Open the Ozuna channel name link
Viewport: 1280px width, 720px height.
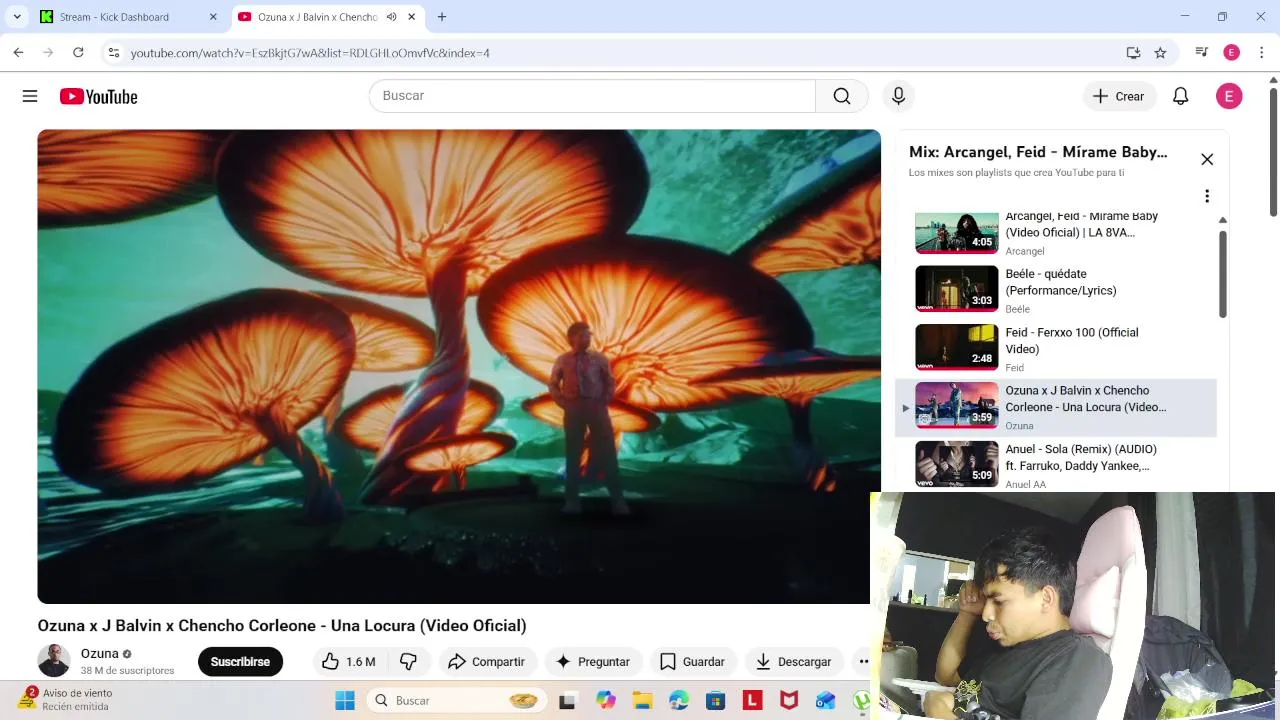point(100,654)
